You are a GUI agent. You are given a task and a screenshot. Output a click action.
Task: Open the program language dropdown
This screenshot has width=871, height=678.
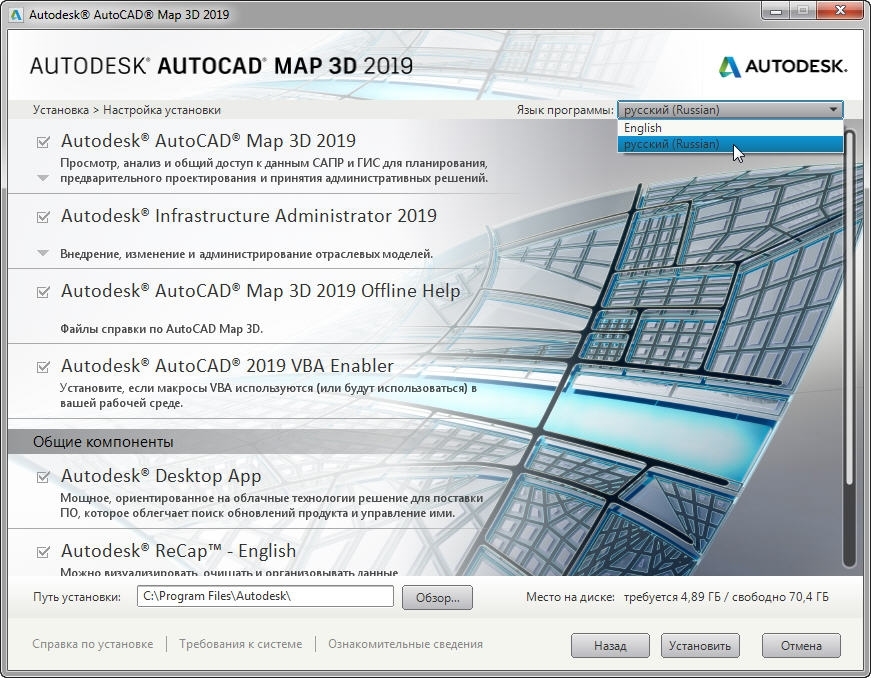(x=730, y=109)
